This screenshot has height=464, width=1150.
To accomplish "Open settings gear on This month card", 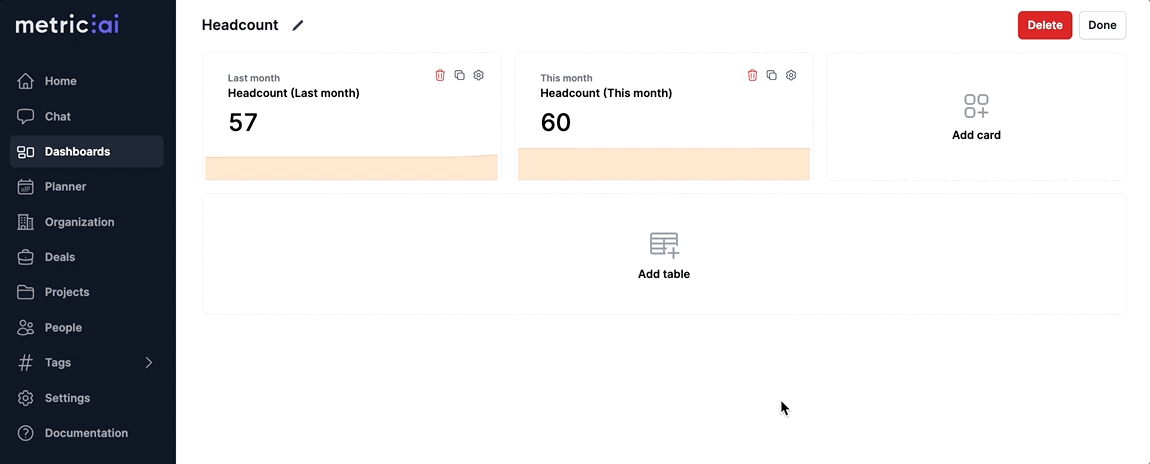I will pyautogui.click(x=791, y=75).
